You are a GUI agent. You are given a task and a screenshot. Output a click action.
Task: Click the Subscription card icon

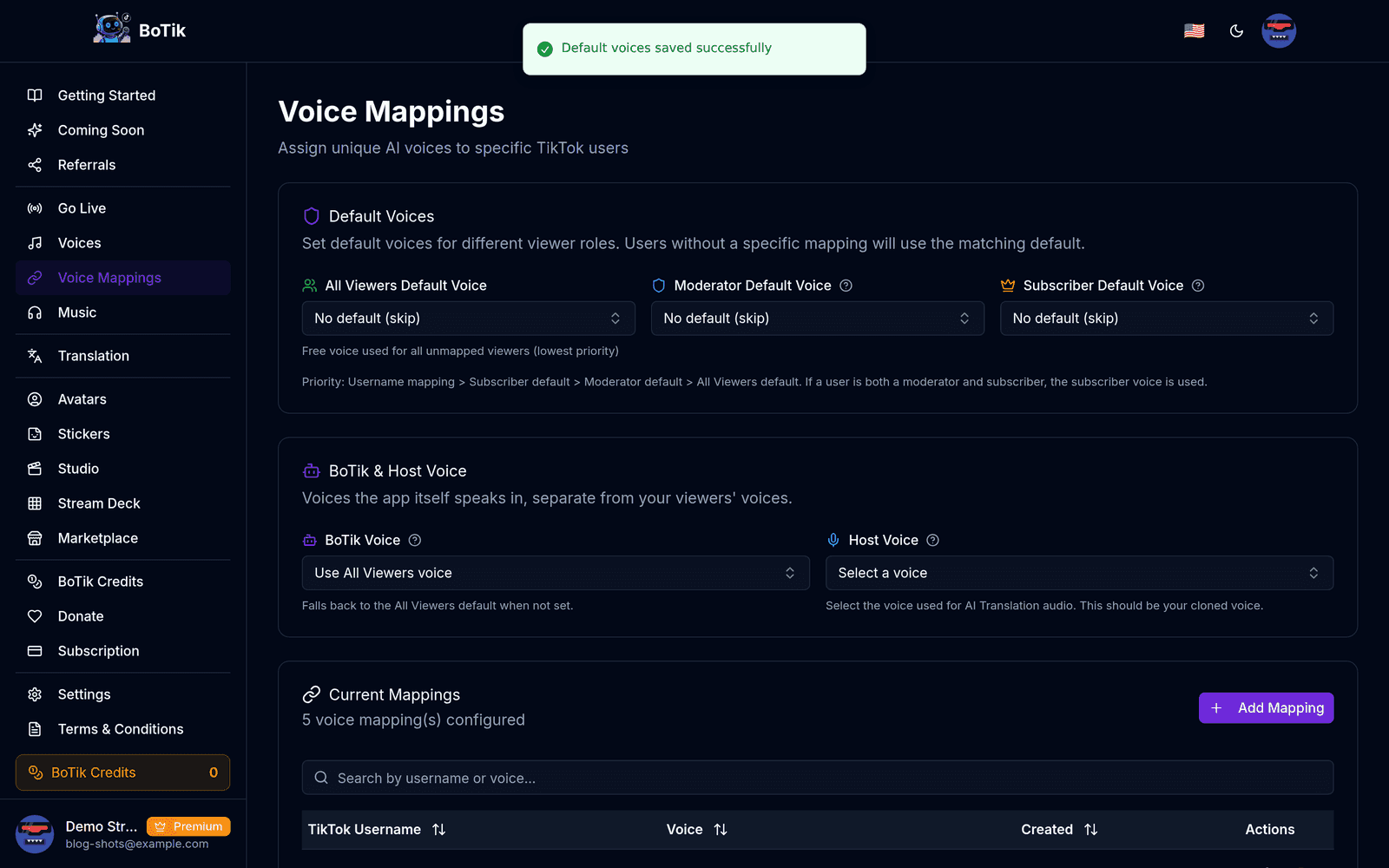click(35, 651)
